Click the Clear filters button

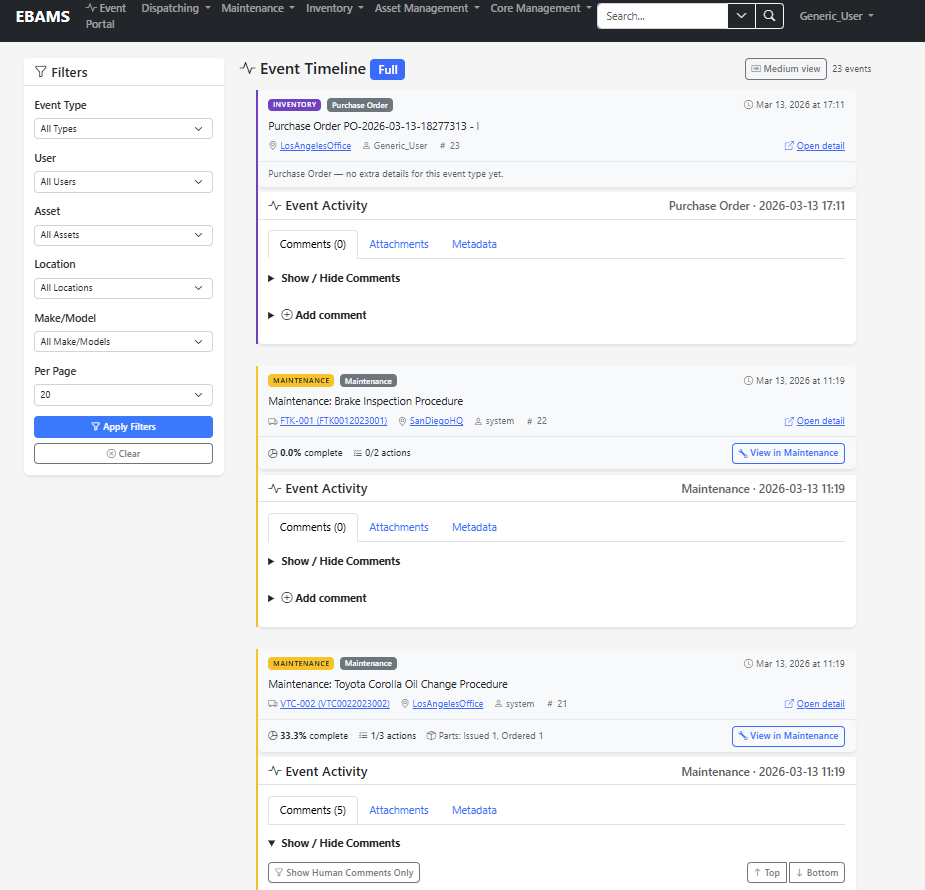tap(123, 454)
